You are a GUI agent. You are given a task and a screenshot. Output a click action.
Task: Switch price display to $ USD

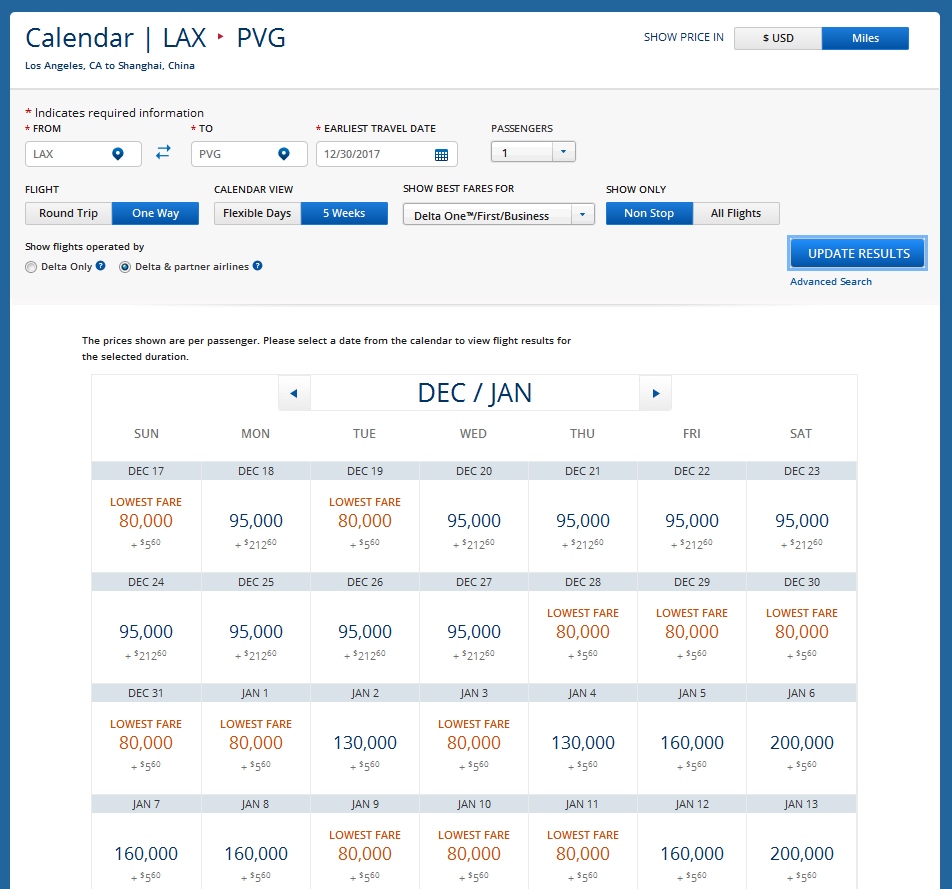tap(777, 38)
